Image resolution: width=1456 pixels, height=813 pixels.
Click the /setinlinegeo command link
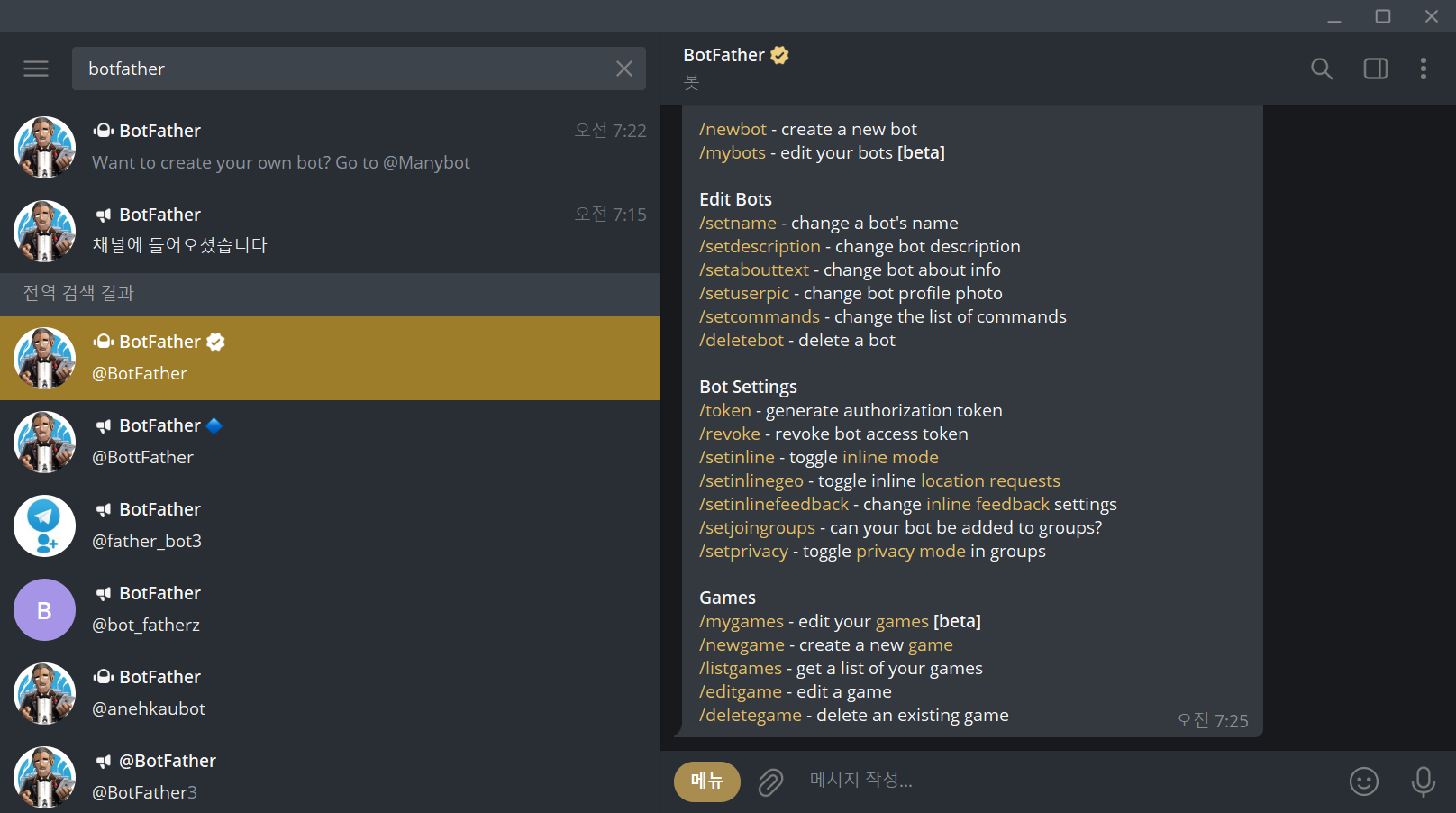[751, 480]
